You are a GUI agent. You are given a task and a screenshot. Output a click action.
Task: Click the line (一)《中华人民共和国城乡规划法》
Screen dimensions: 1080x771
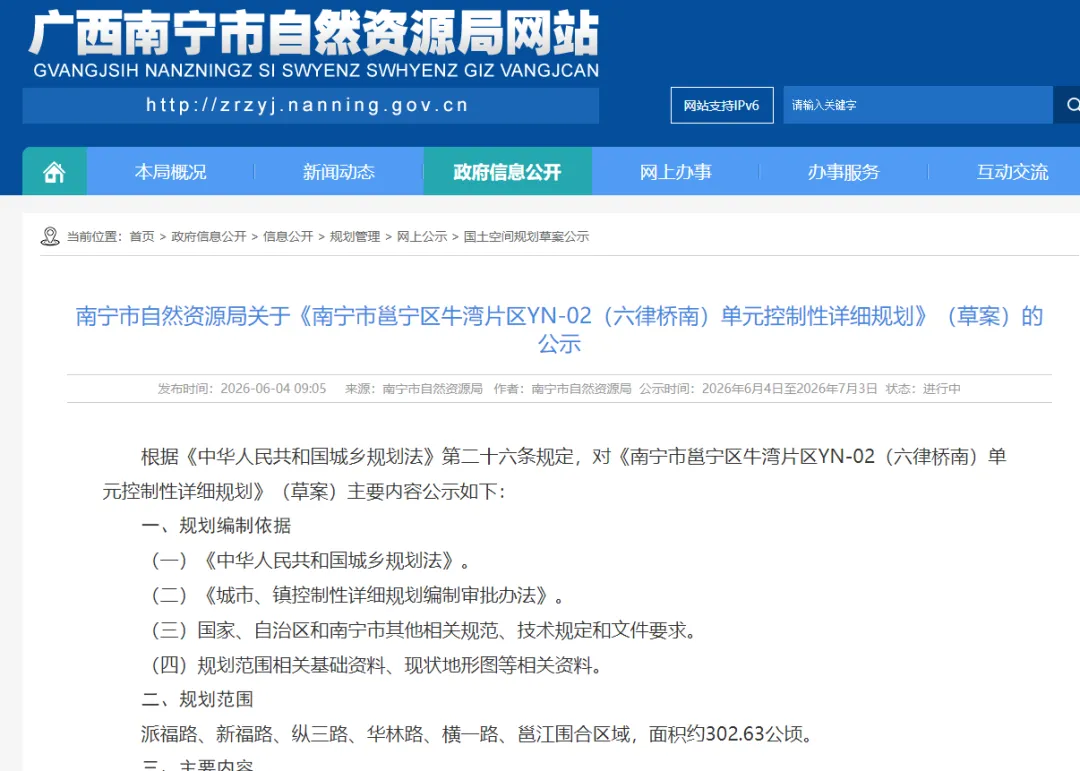tap(311, 561)
